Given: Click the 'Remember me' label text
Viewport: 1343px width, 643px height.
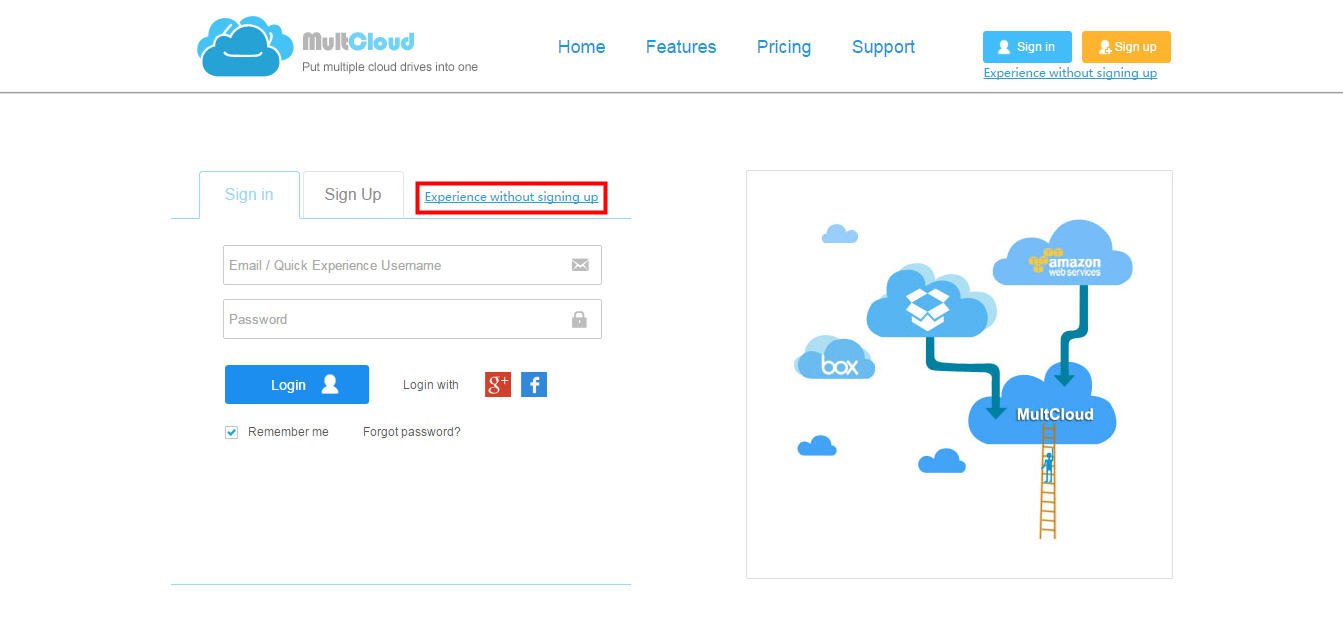Looking at the screenshot, I should 288,432.
